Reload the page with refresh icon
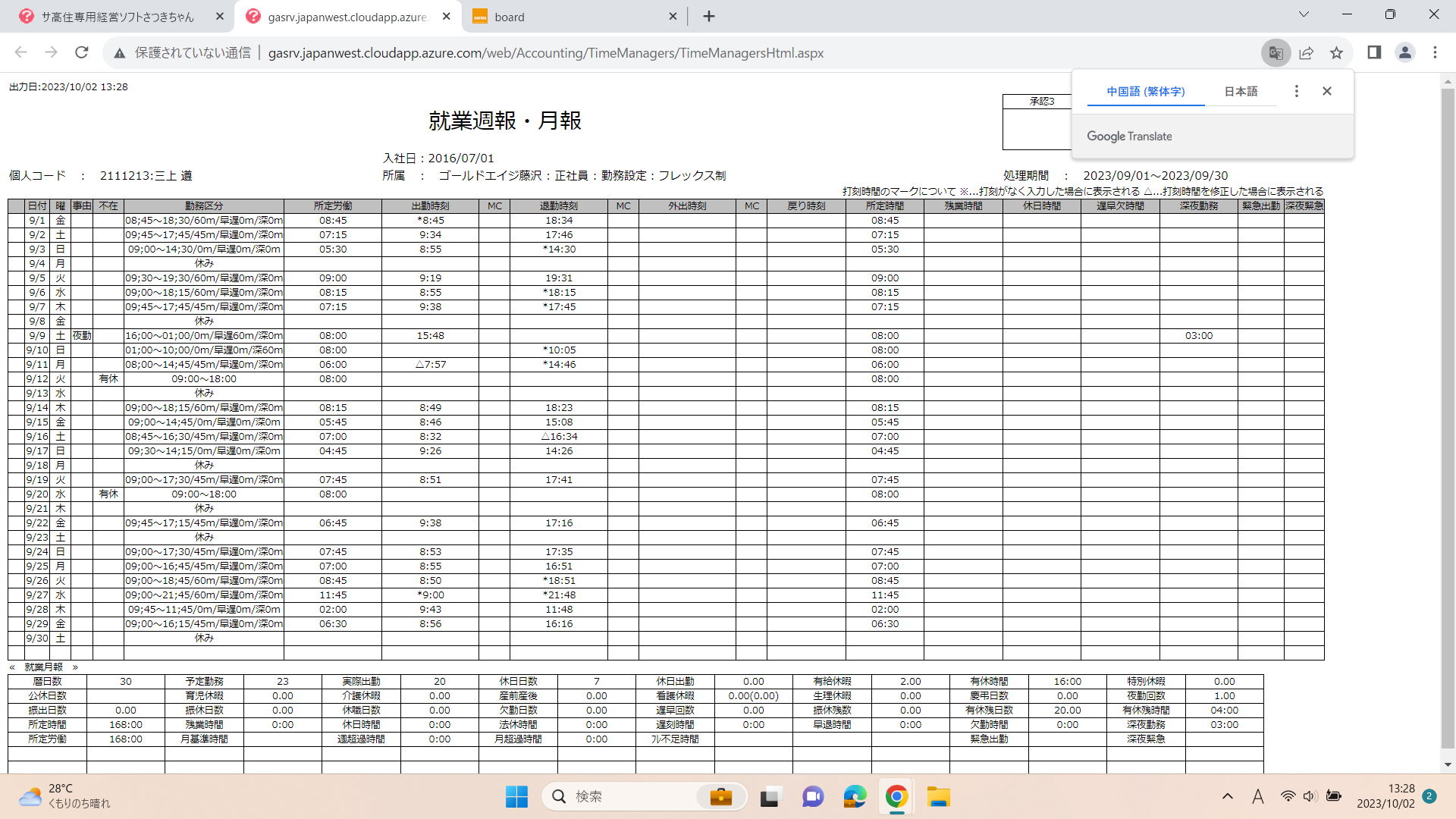The image size is (1456, 819). click(x=82, y=52)
